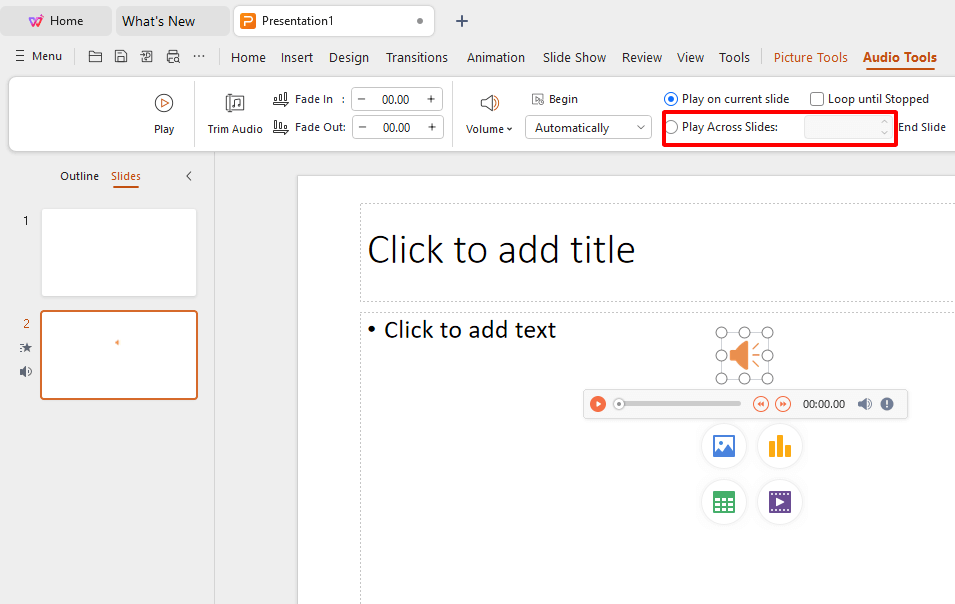Open the Volume dropdown

(x=489, y=129)
